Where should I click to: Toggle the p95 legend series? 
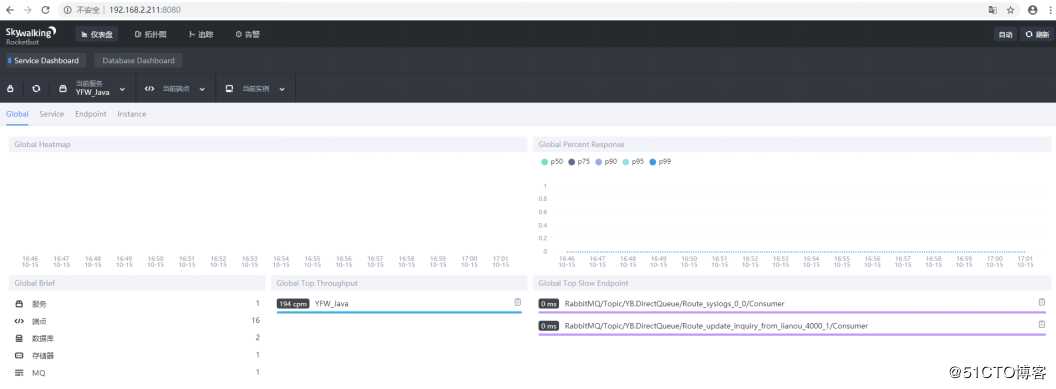(x=633, y=162)
